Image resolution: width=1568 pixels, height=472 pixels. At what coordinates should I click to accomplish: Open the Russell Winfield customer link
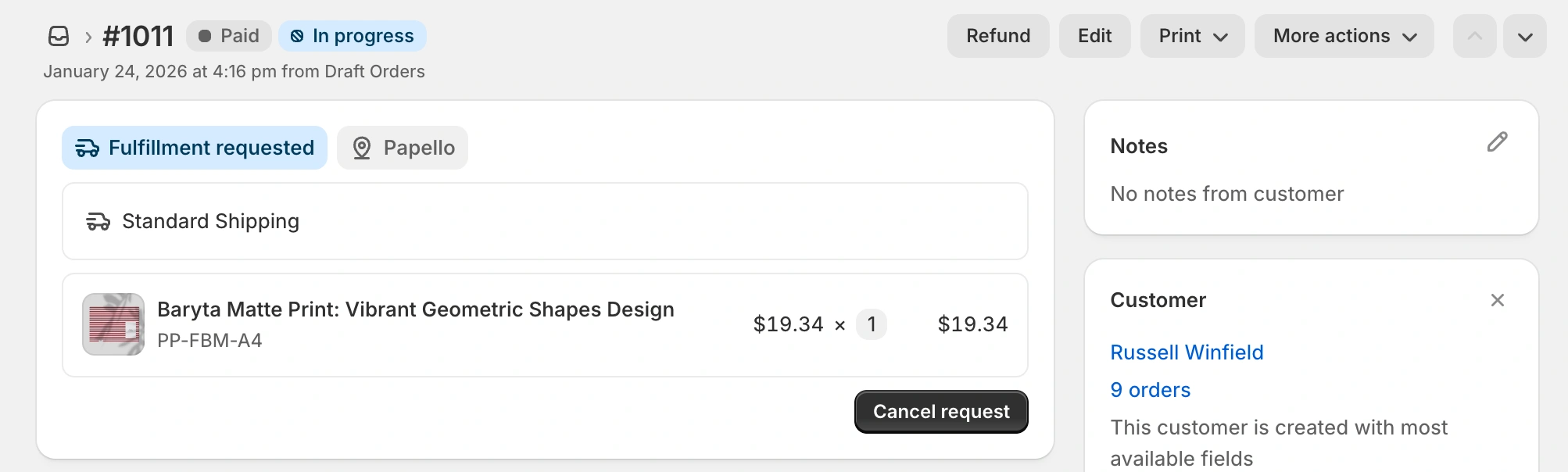[1187, 352]
